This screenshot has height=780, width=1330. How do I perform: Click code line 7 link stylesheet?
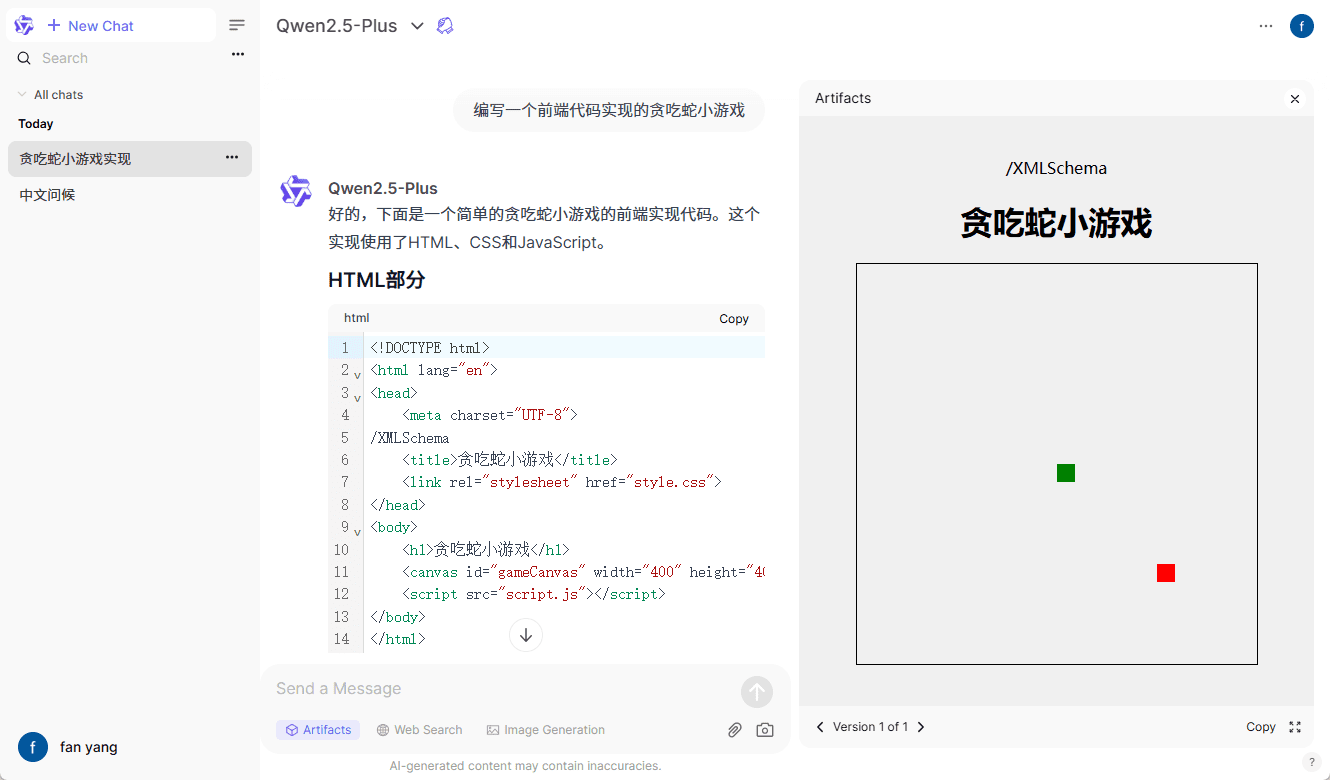click(561, 482)
